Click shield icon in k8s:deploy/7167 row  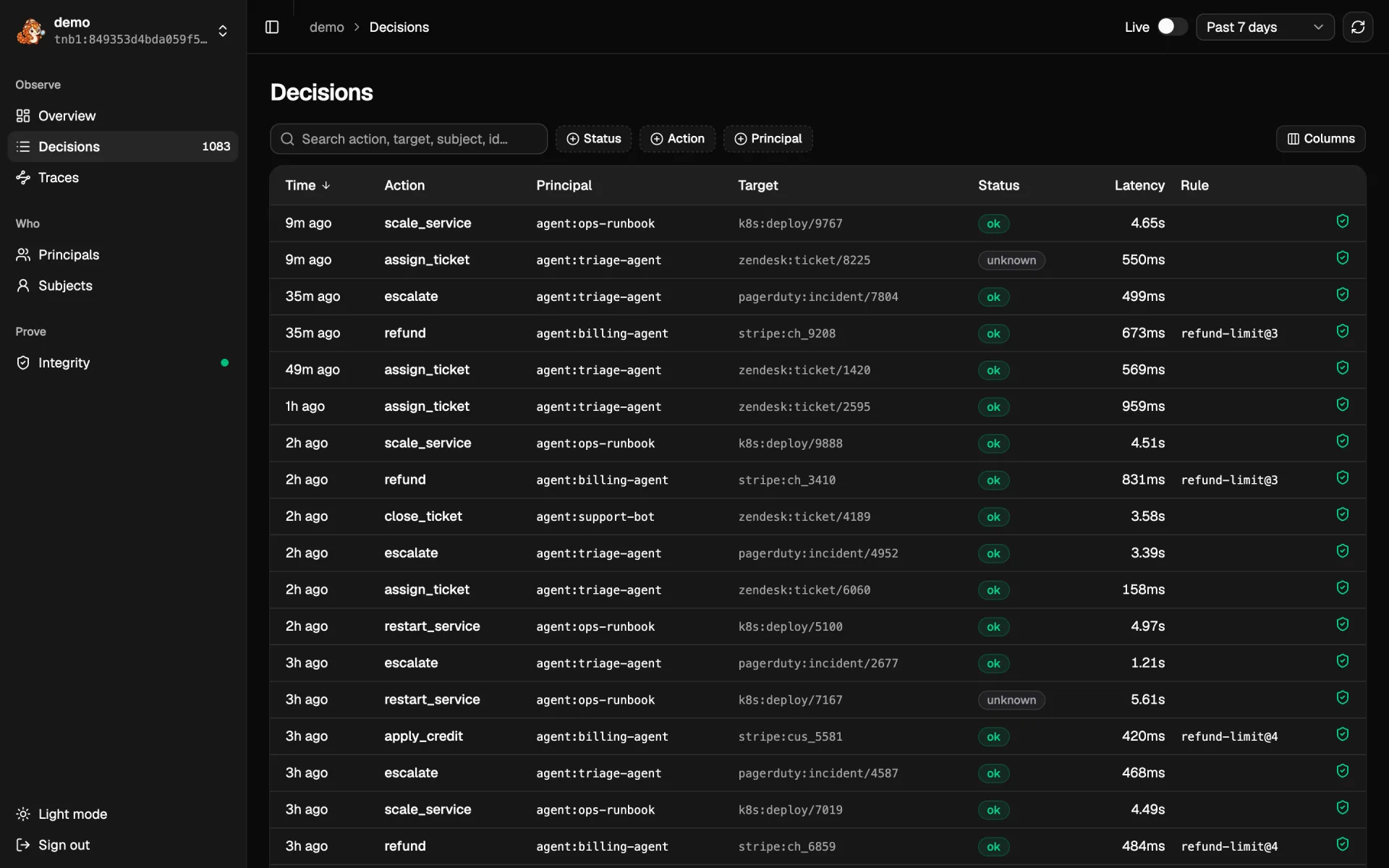(1343, 698)
